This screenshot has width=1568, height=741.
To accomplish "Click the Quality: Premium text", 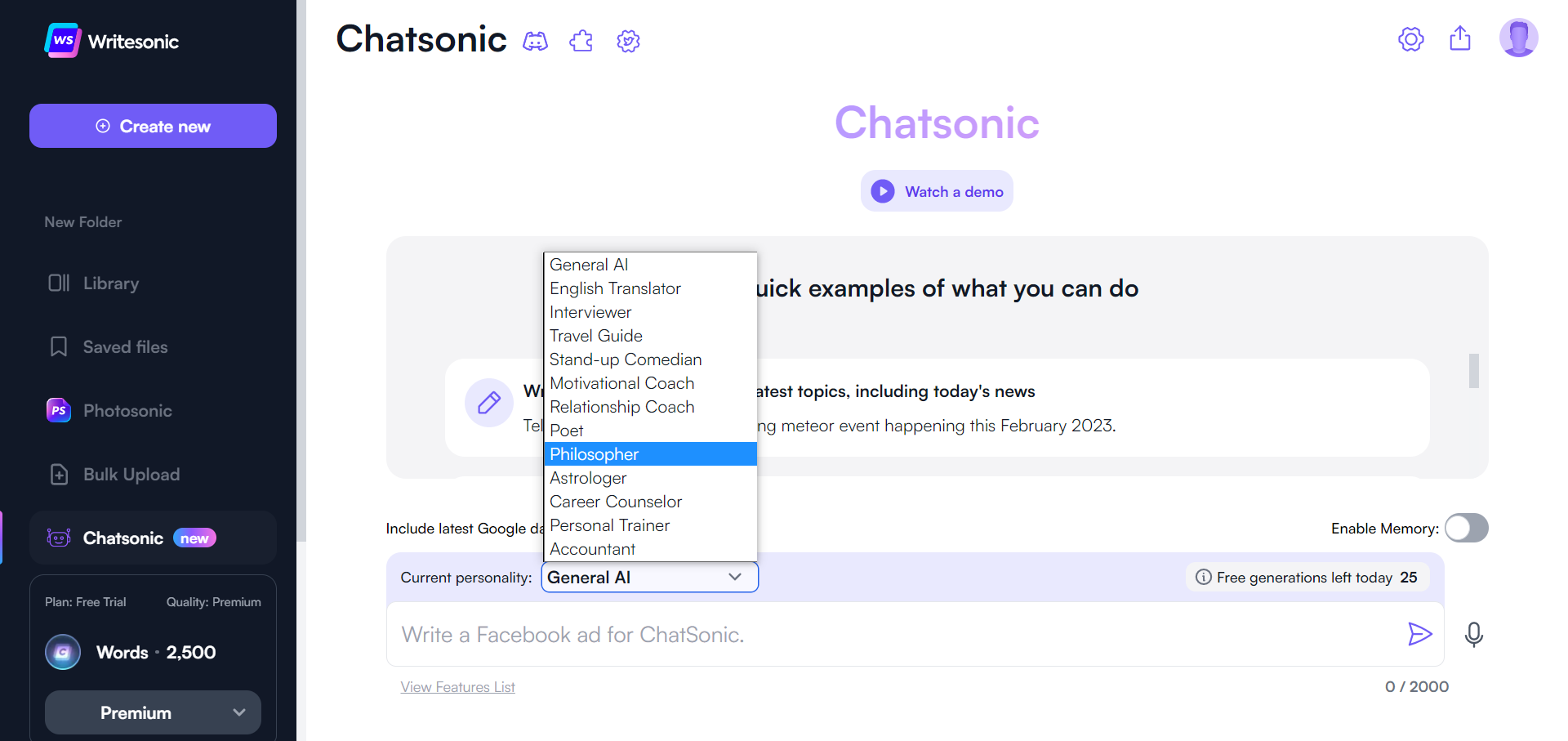I will (x=214, y=602).
